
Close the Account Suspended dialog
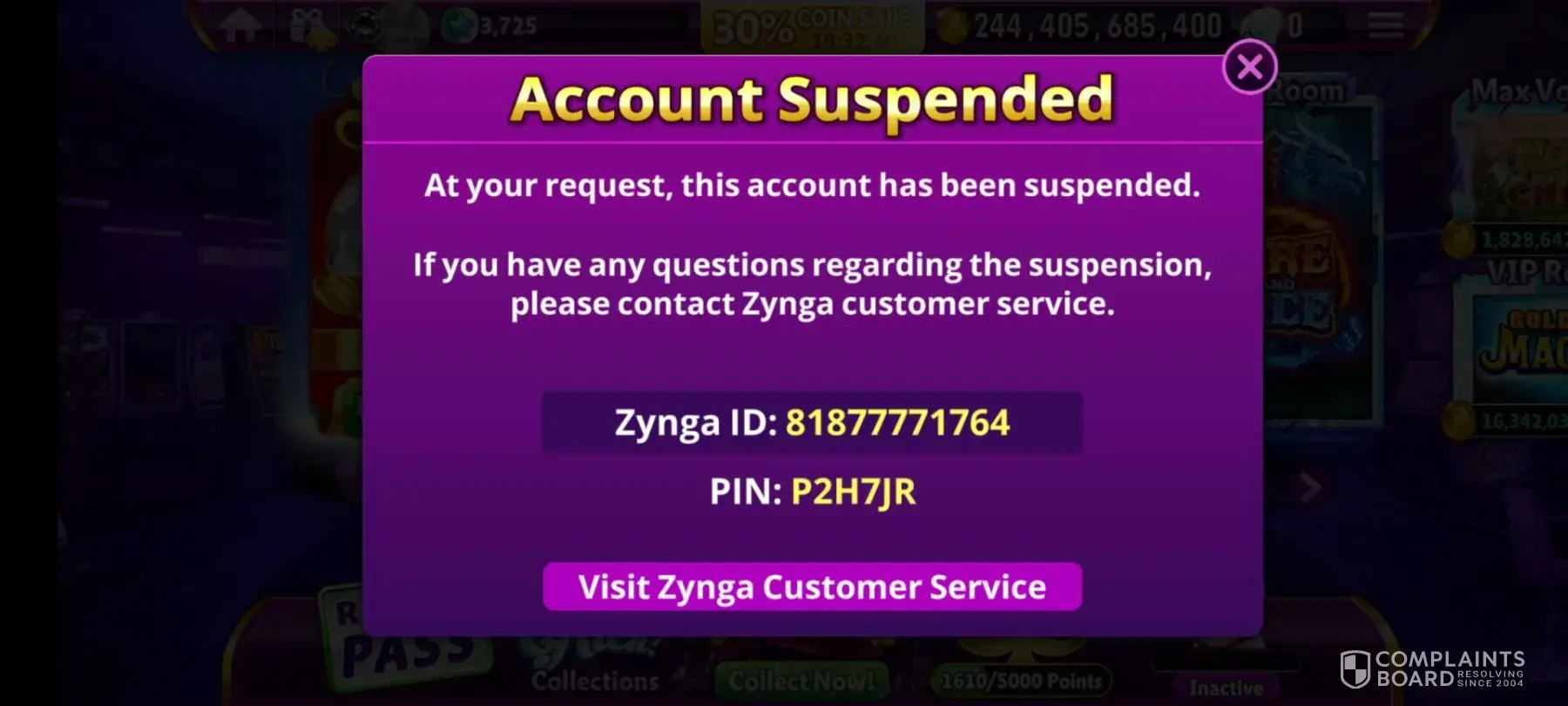point(1250,67)
